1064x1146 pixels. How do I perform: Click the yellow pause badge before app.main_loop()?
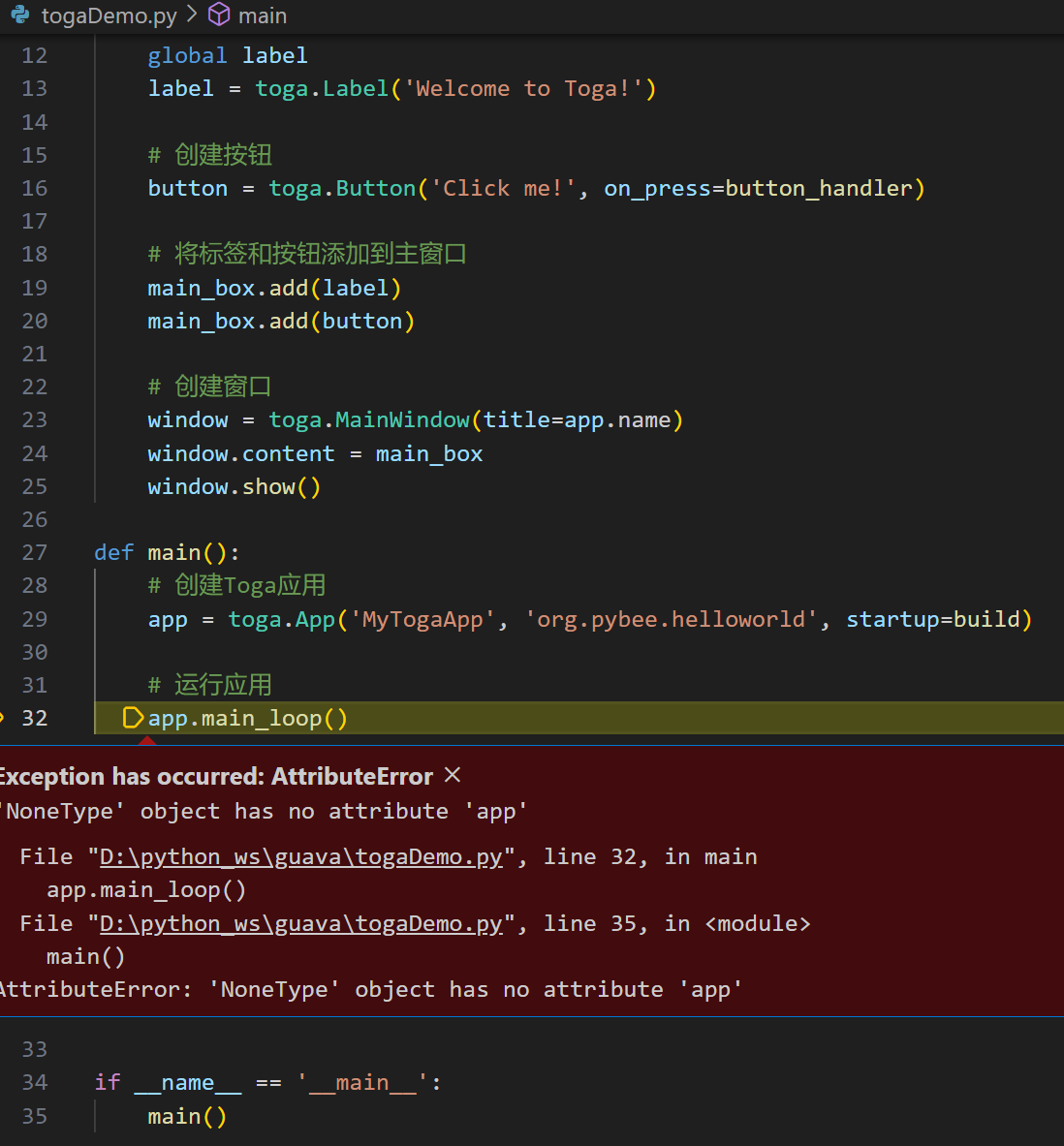tap(133, 718)
